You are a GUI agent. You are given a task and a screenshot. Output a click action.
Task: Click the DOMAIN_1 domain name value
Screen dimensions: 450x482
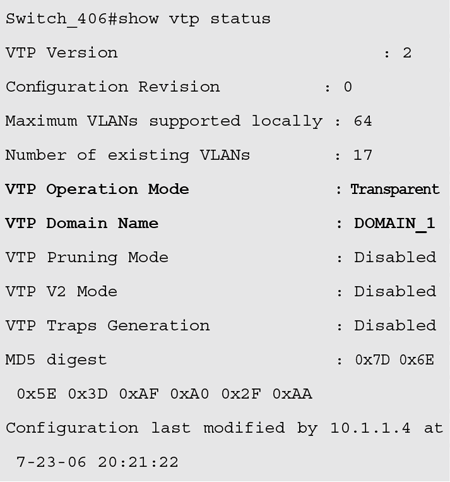pyautogui.click(x=394, y=224)
